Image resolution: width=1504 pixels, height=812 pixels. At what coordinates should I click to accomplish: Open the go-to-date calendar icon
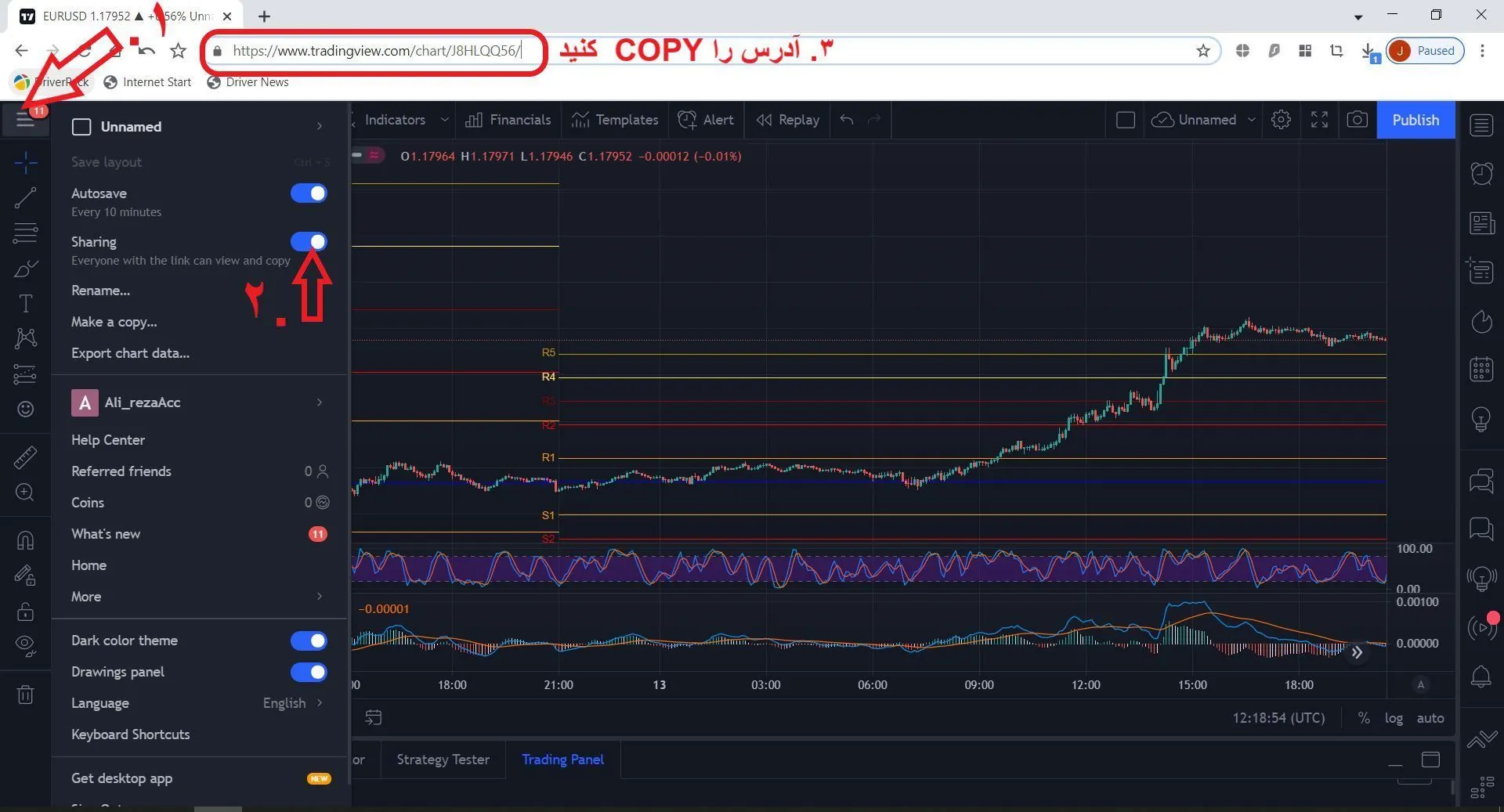[374, 717]
